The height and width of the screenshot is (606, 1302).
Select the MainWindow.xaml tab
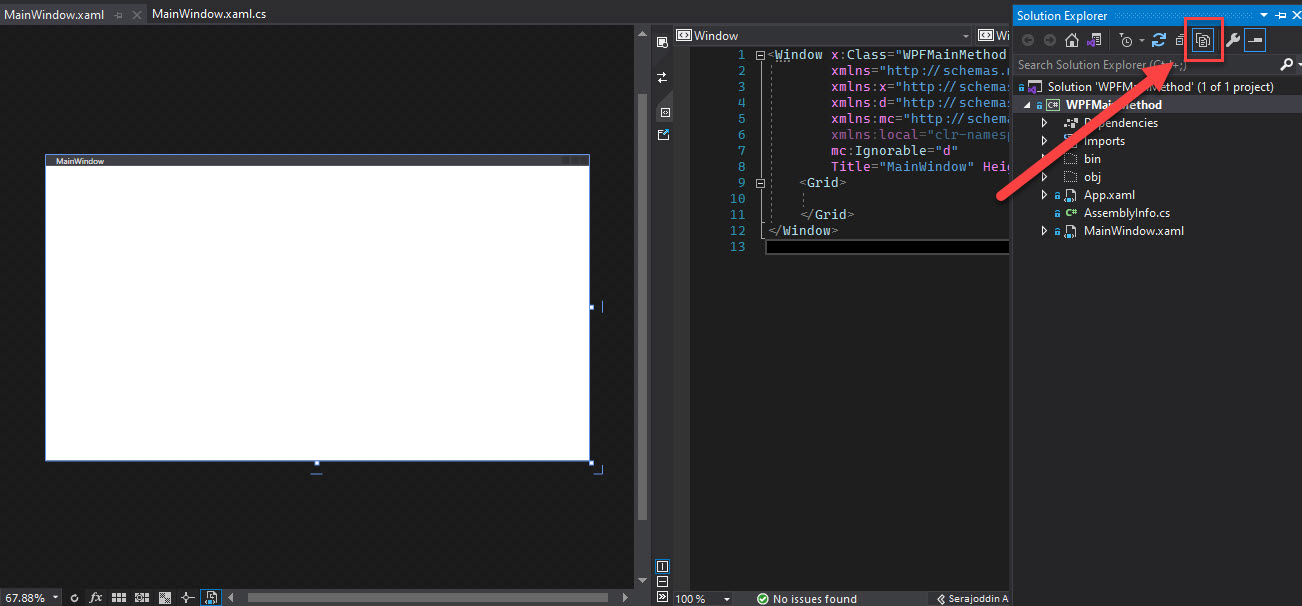[54, 14]
